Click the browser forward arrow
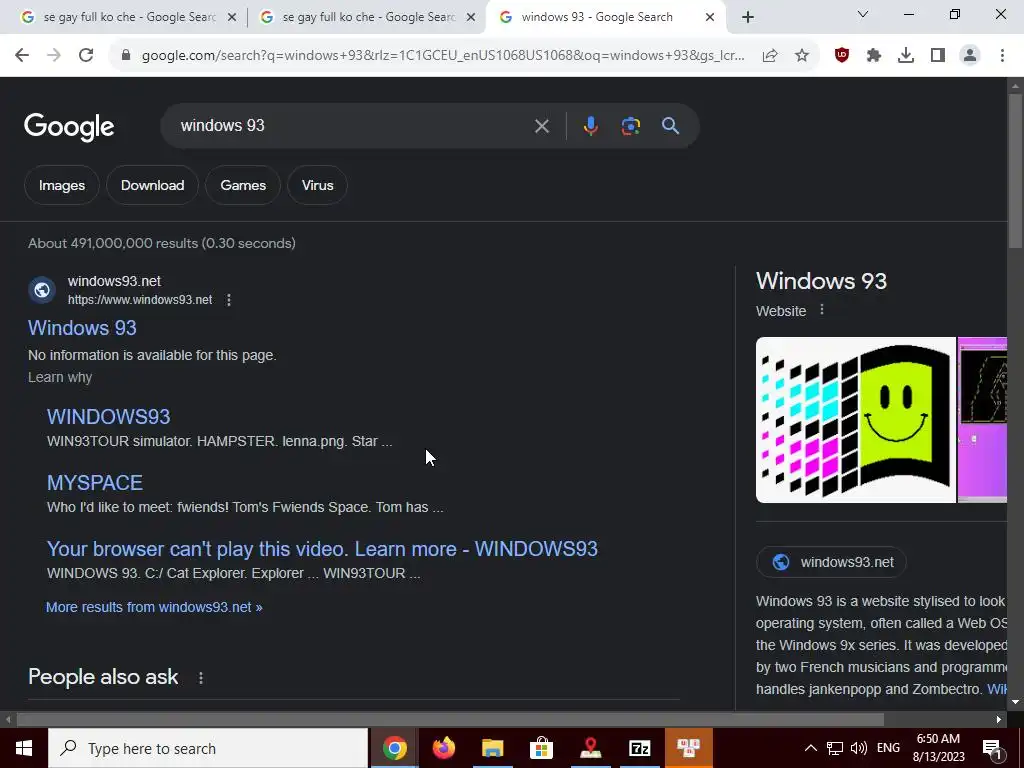 pos(54,56)
